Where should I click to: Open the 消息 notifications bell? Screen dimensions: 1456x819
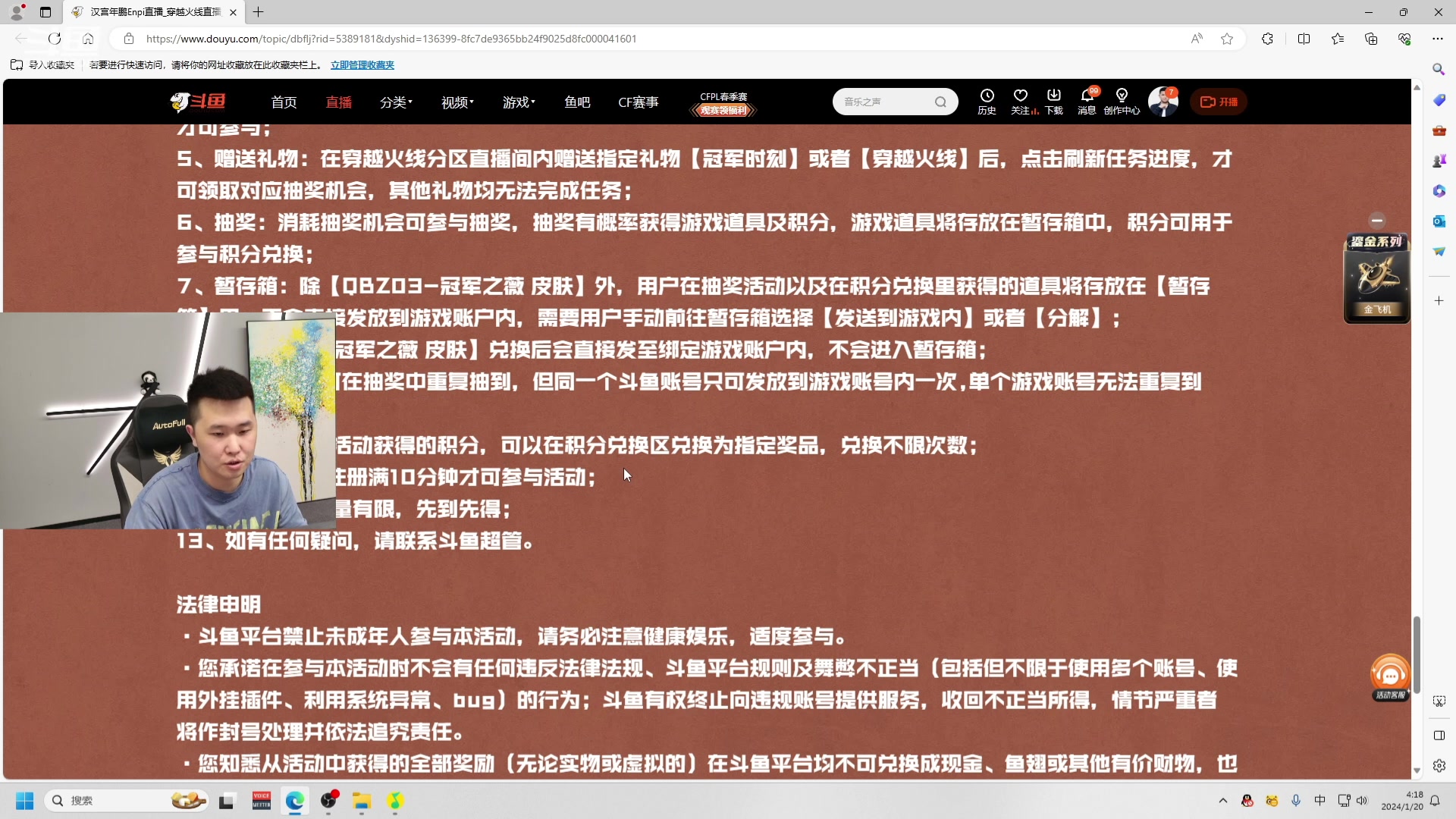1087,101
